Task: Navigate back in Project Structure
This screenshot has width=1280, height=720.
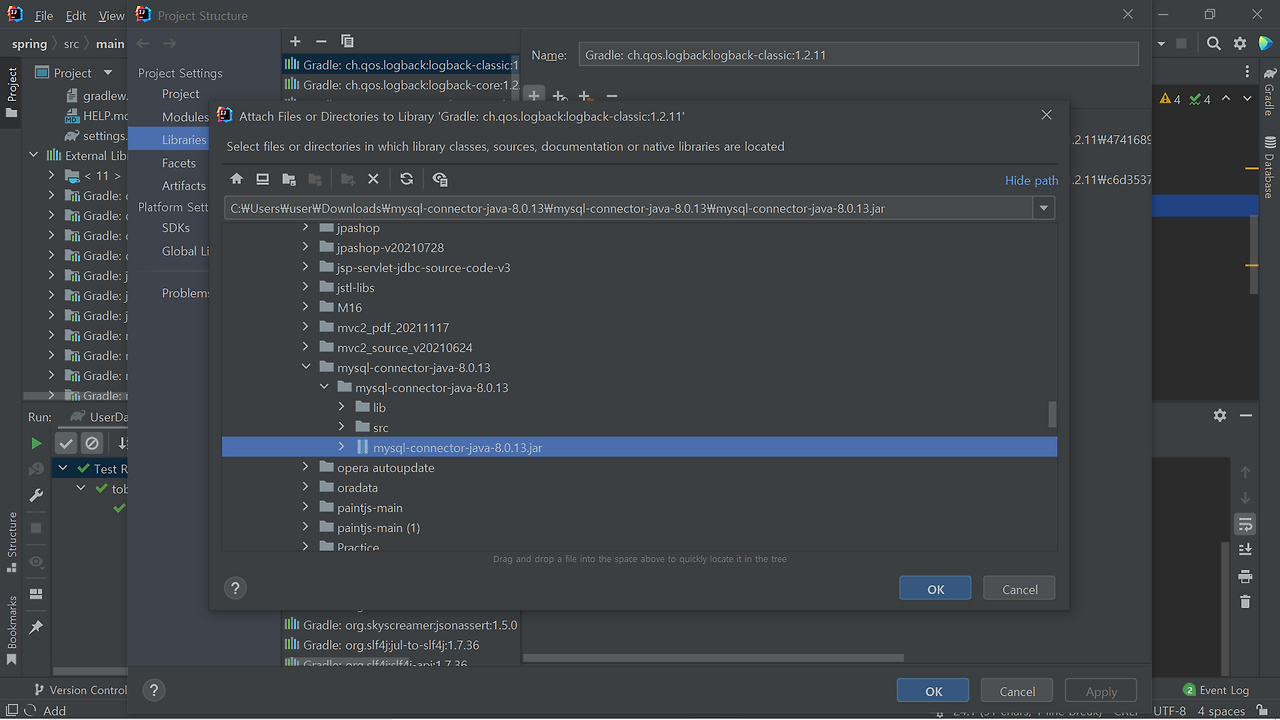Action: coord(143,43)
